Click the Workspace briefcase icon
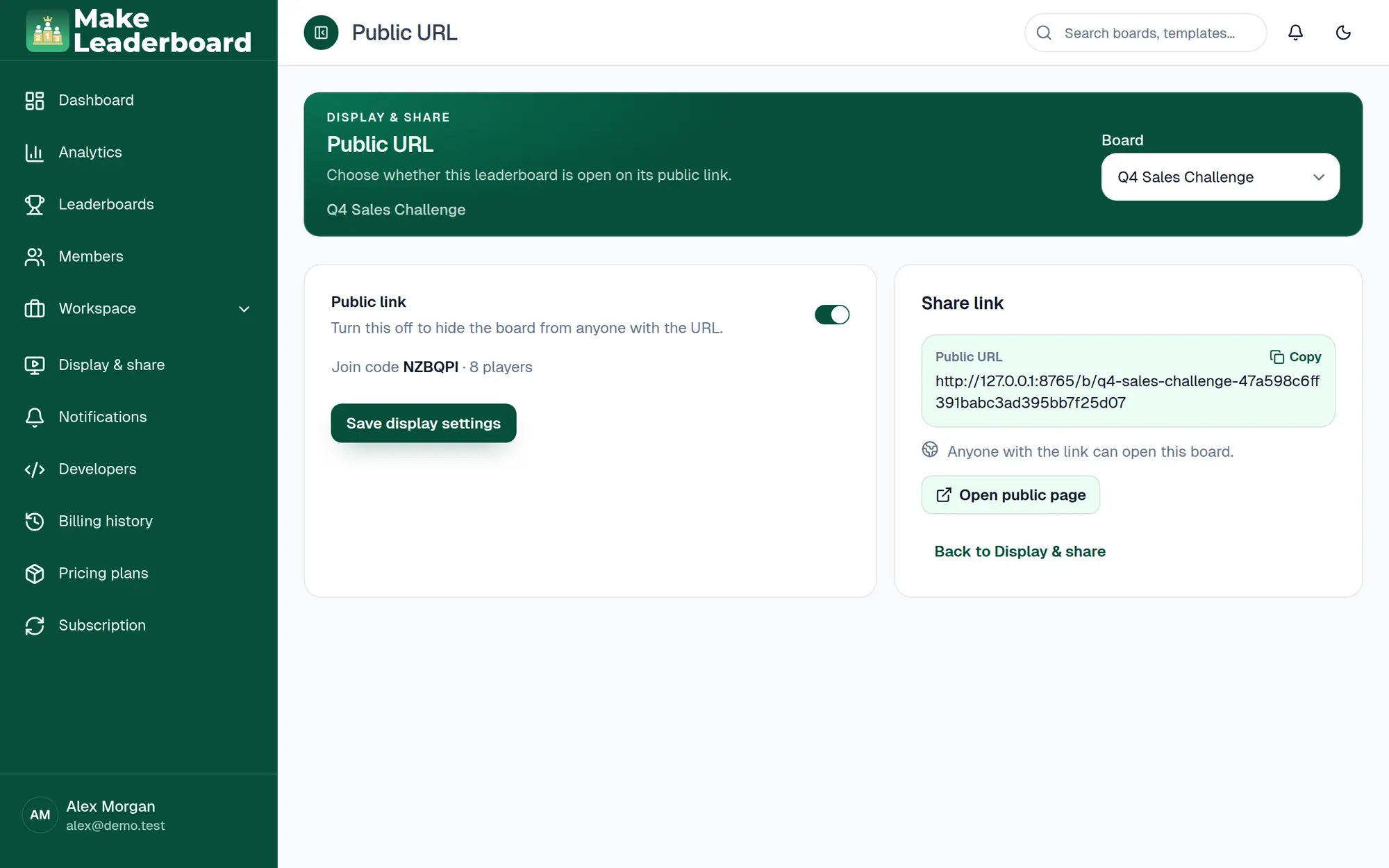 [x=35, y=309]
